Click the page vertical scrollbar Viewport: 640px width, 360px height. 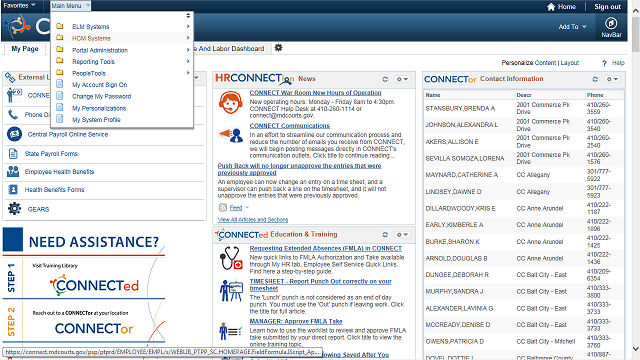[x=636, y=33]
